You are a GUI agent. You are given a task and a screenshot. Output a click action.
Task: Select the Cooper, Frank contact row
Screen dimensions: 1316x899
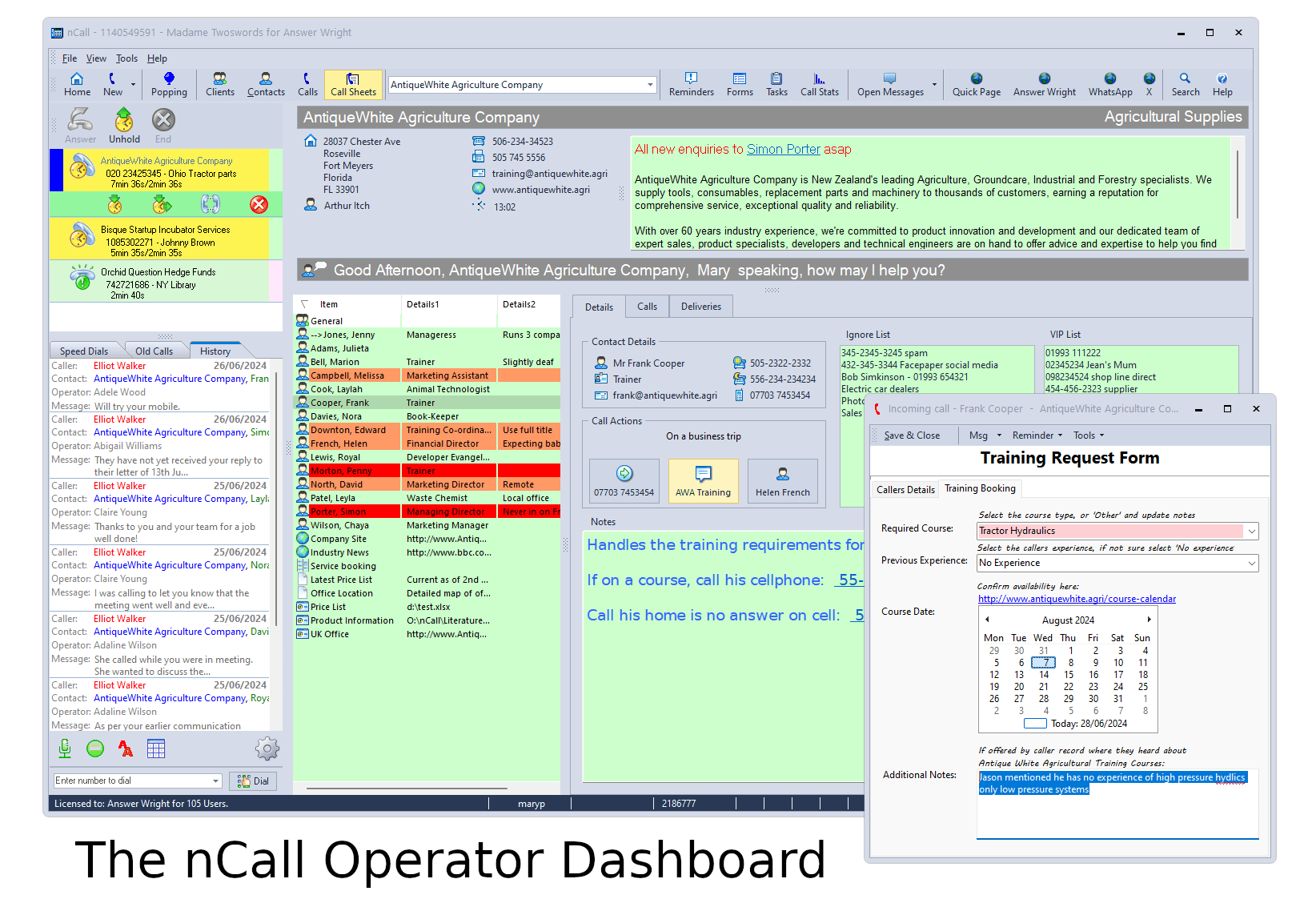(x=427, y=403)
